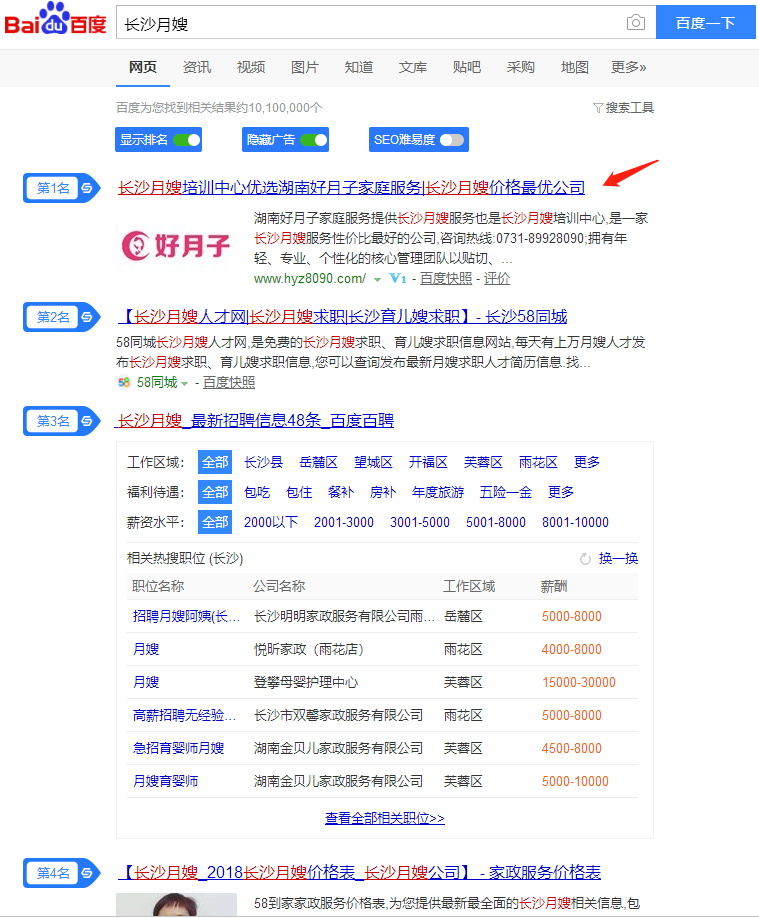The height and width of the screenshot is (918, 759).
Task: Expand dropdown arrow after www.hyz8090.com
Action: 378,279
